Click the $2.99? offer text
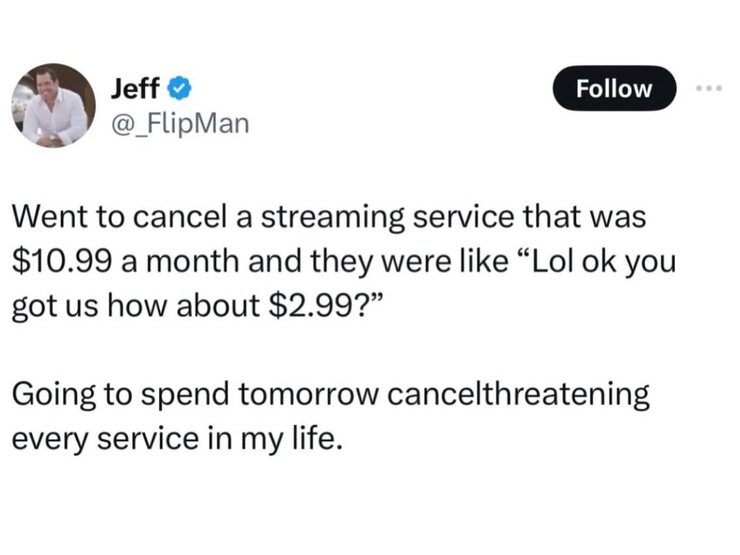The width and height of the screenshot is (740, 555). 323,305
